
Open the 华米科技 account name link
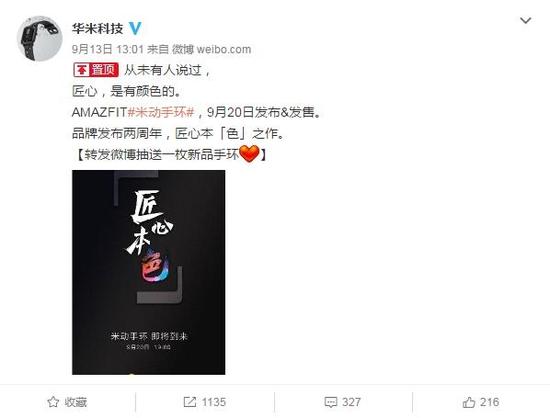[97, 29]
